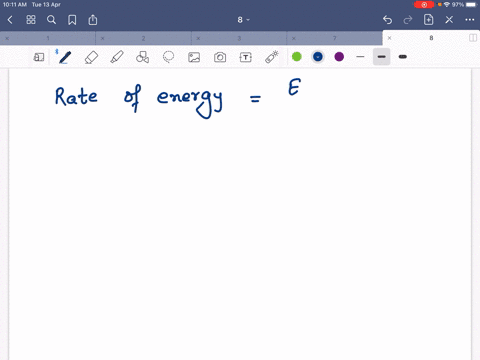Go back using the chevron arrow
This screenshot has width=480, height=360.
point(10,20)
